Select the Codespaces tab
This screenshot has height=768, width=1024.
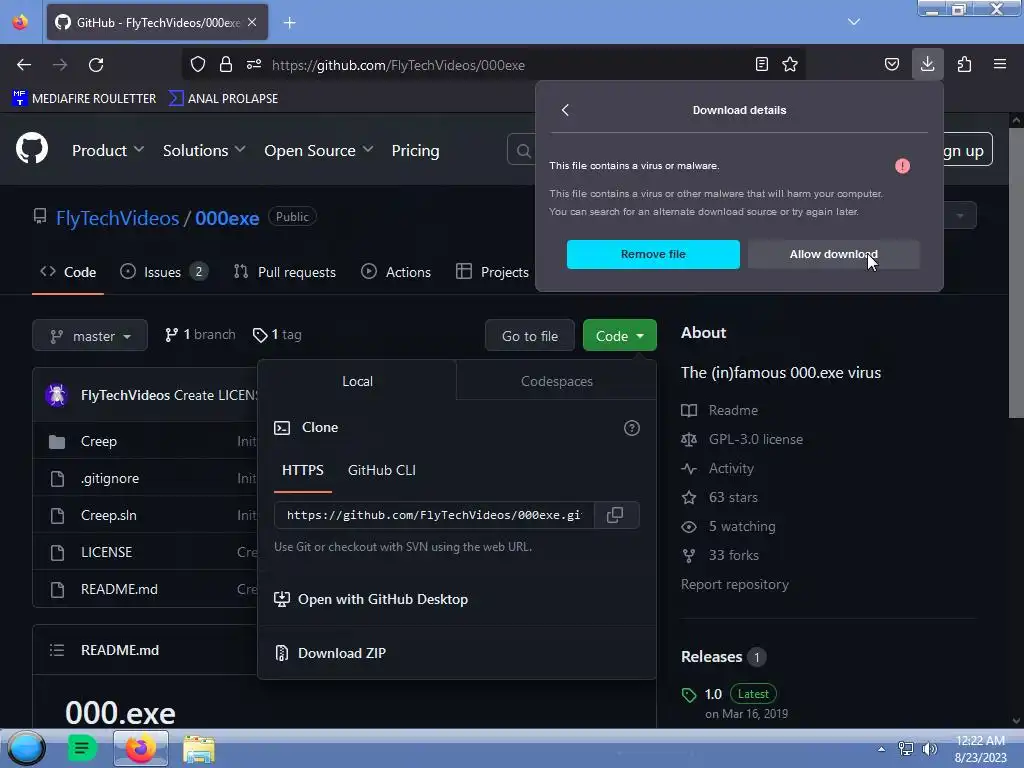click(x=556, y=381)
